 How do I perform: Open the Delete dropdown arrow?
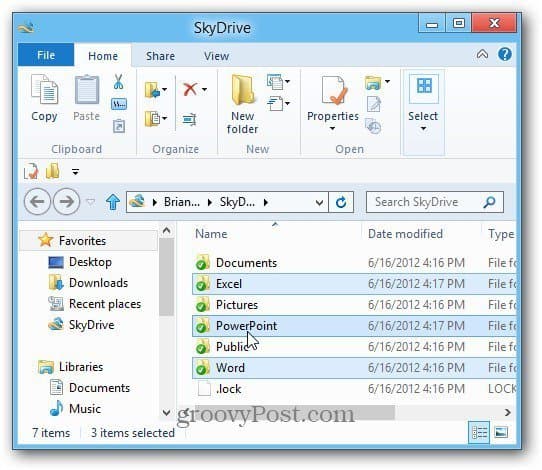click(205, 90)
